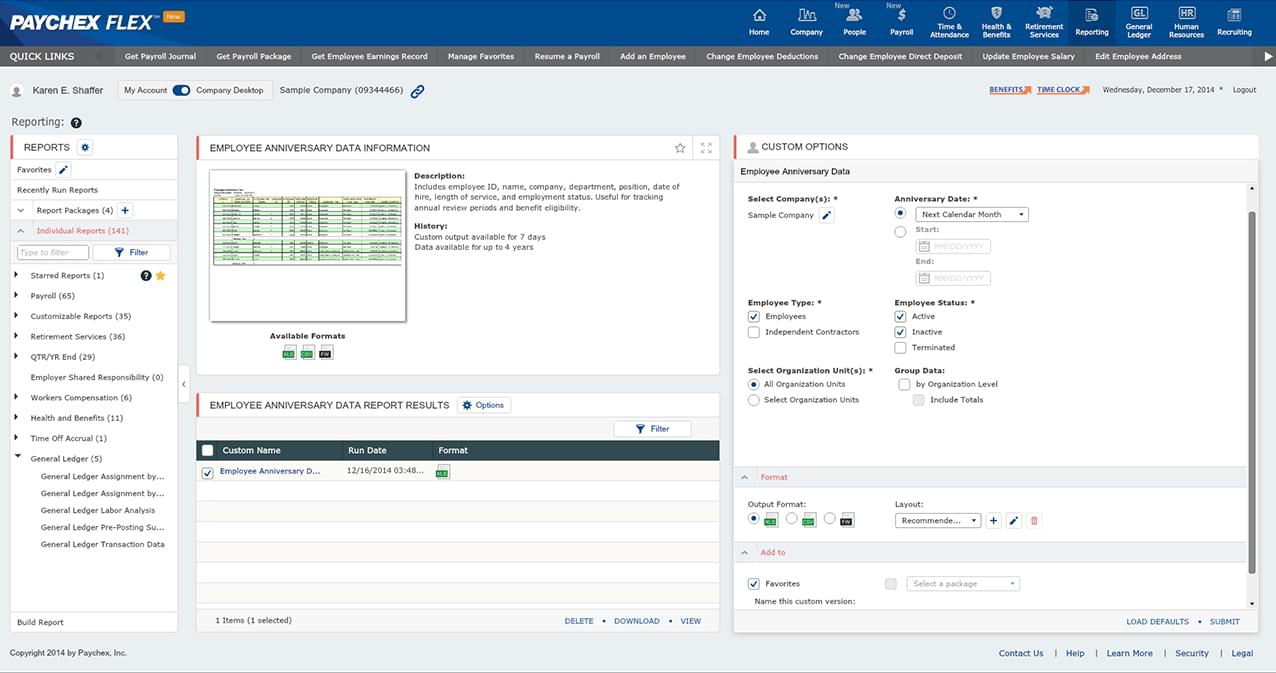Star the Employee Anniversary Data report

click(680, 148)
